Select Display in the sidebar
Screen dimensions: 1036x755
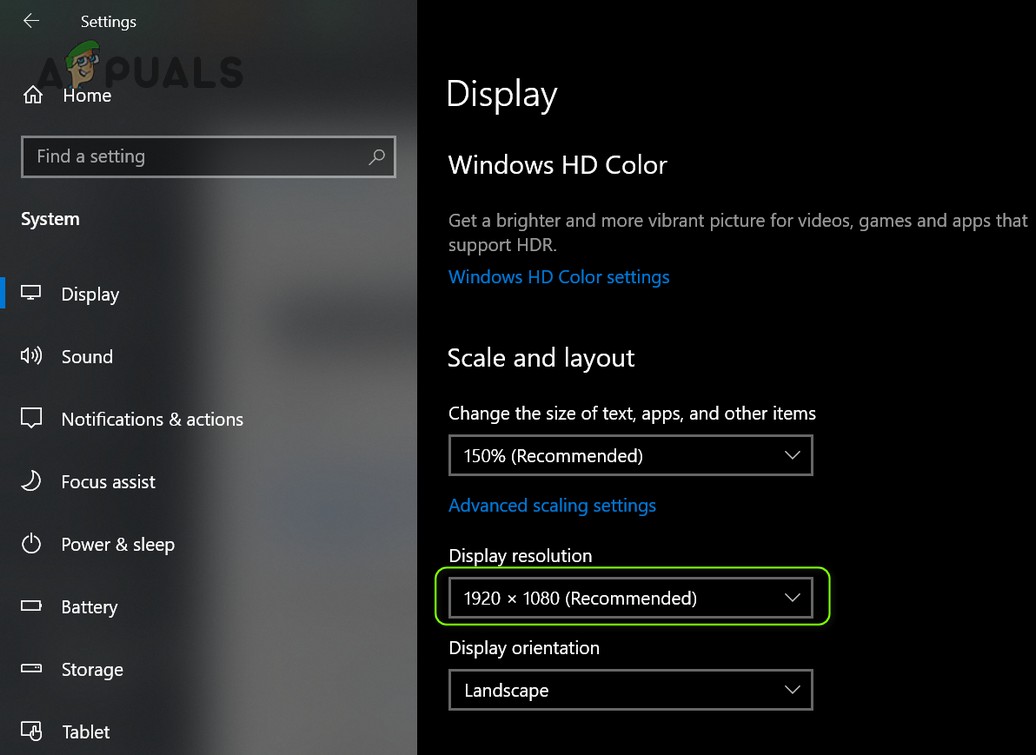click(90, 294)
